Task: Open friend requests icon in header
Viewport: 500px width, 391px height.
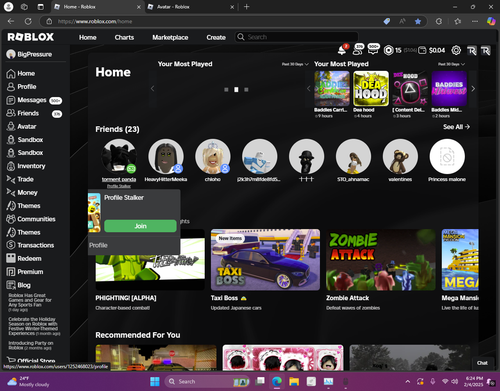Action: click(x=358, y=50)
